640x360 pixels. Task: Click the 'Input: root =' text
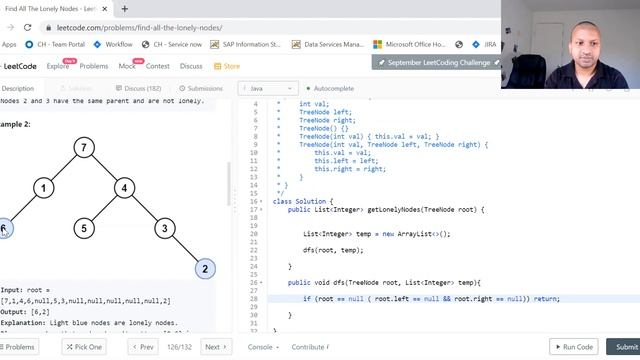point(25,290)
